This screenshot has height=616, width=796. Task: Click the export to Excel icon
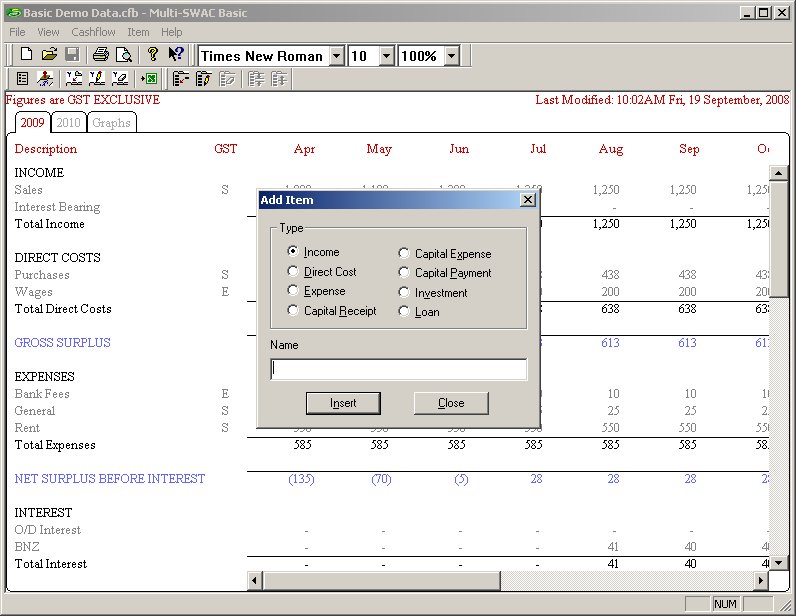tap(149, 79)
